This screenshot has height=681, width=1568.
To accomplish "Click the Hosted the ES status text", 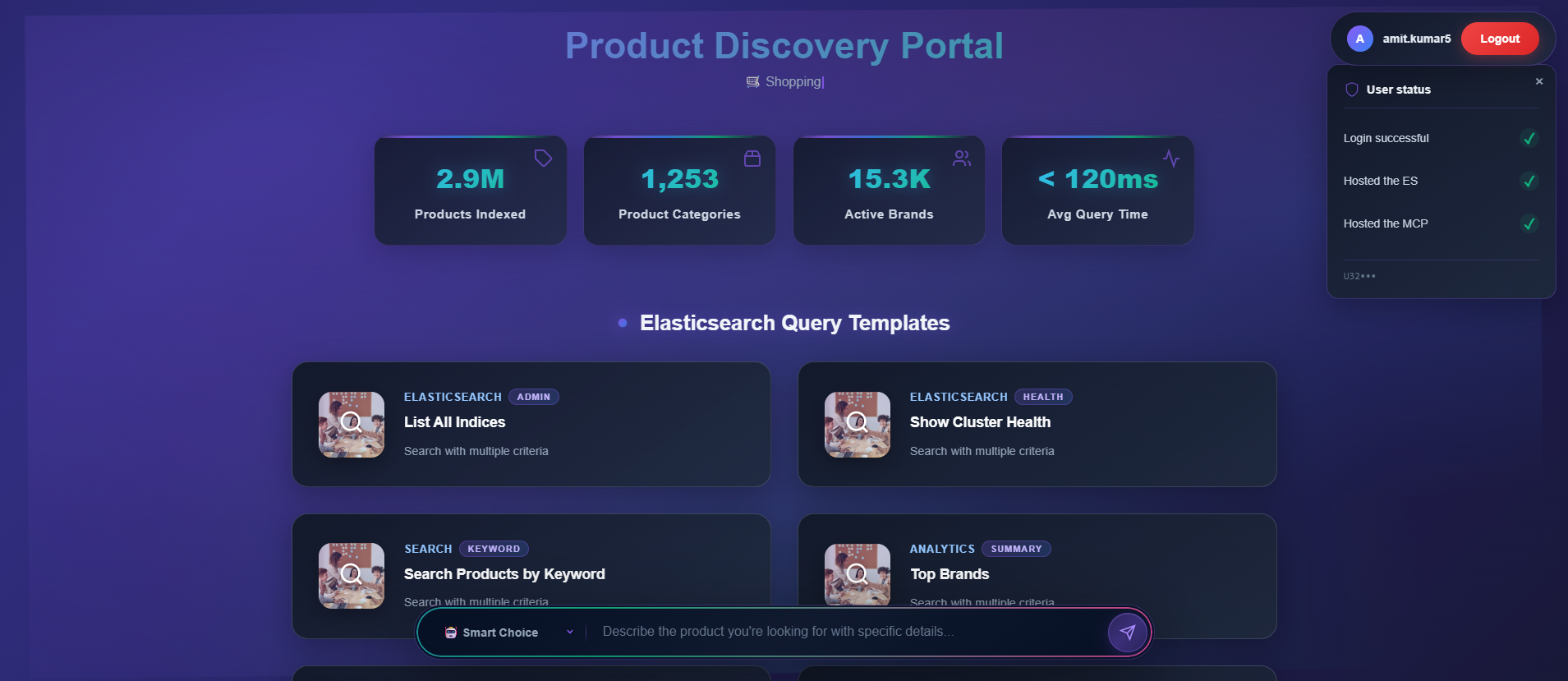I will tap(1381, 181).
